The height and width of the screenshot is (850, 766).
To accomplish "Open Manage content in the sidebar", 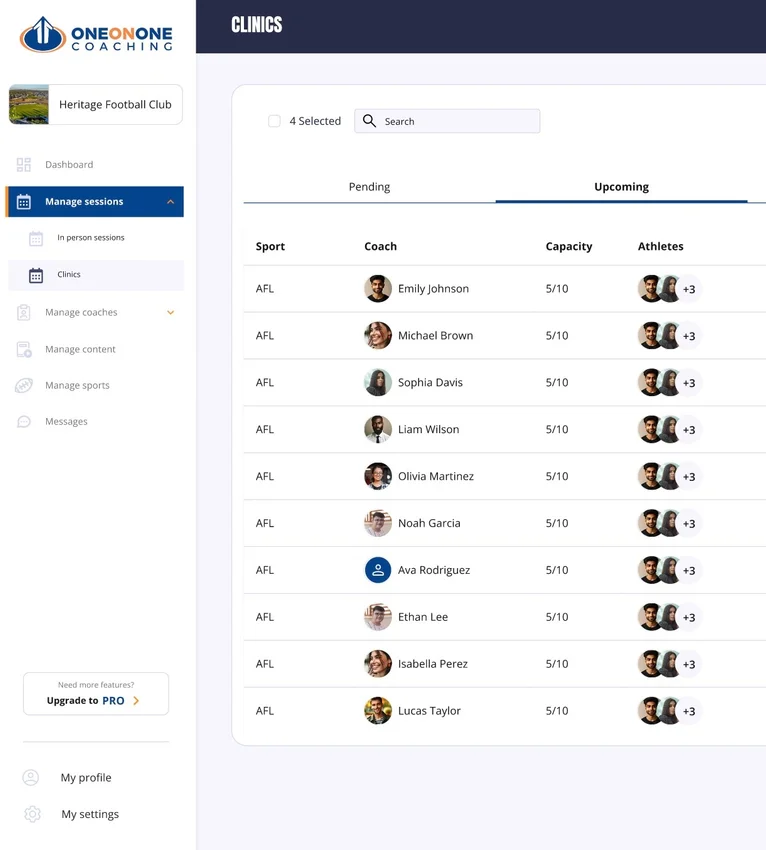I will coord(80,350).
